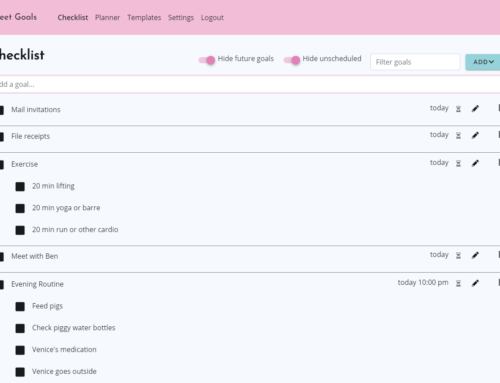Check off the Mail invitations goal
This screenshot has height=383, width=500.
[2, 110]
